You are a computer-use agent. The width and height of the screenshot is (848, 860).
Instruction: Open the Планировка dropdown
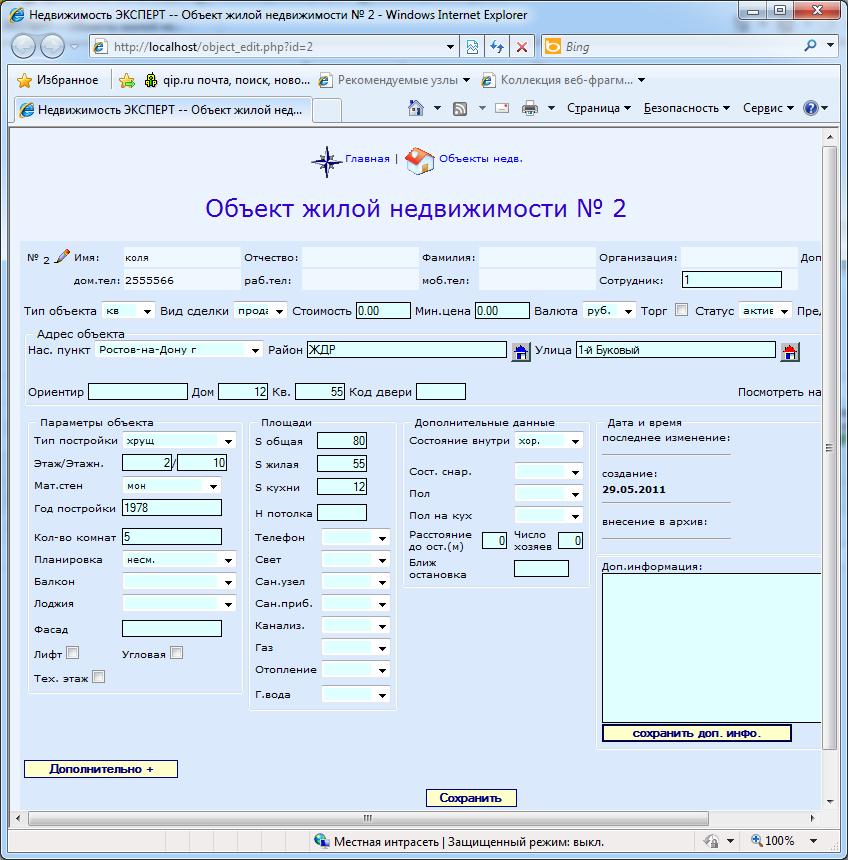(179, 560)
